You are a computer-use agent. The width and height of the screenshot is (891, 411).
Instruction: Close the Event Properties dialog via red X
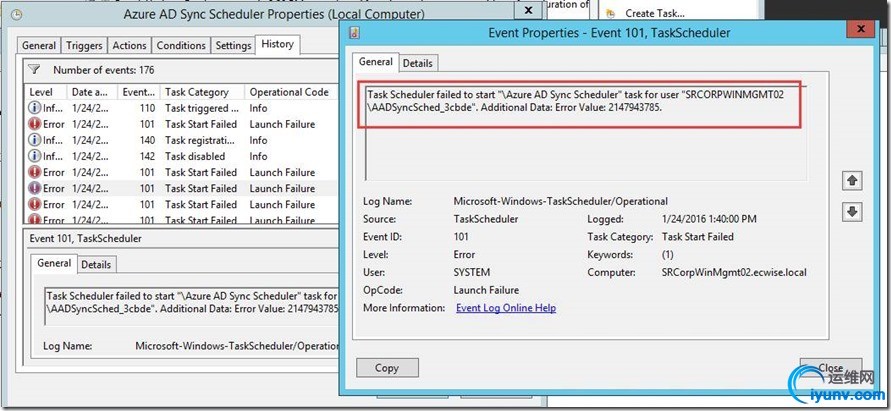861,28
